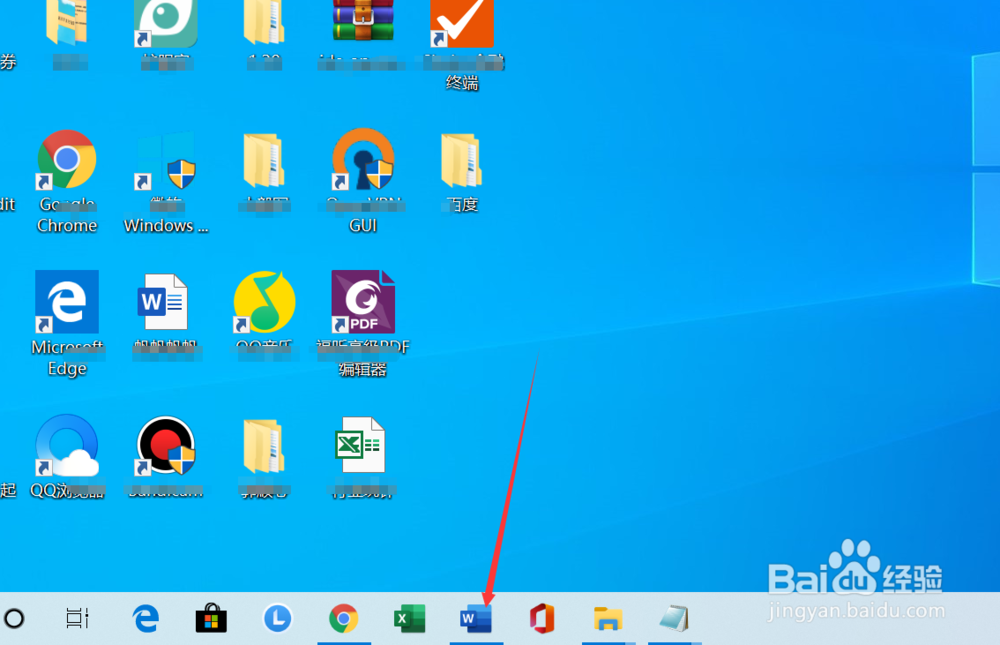1000x645 pixels.
Task: Select the 百度 folder on the desktop
Action: (461, 160)
